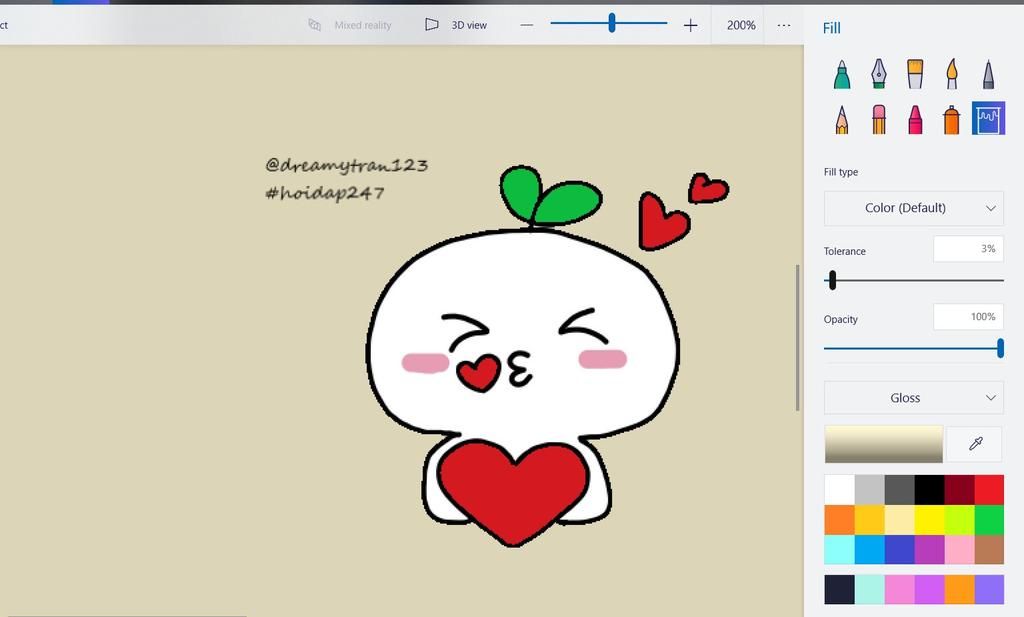Select the Crayon tool
The image size is (1024, 617).
(915, 119)
